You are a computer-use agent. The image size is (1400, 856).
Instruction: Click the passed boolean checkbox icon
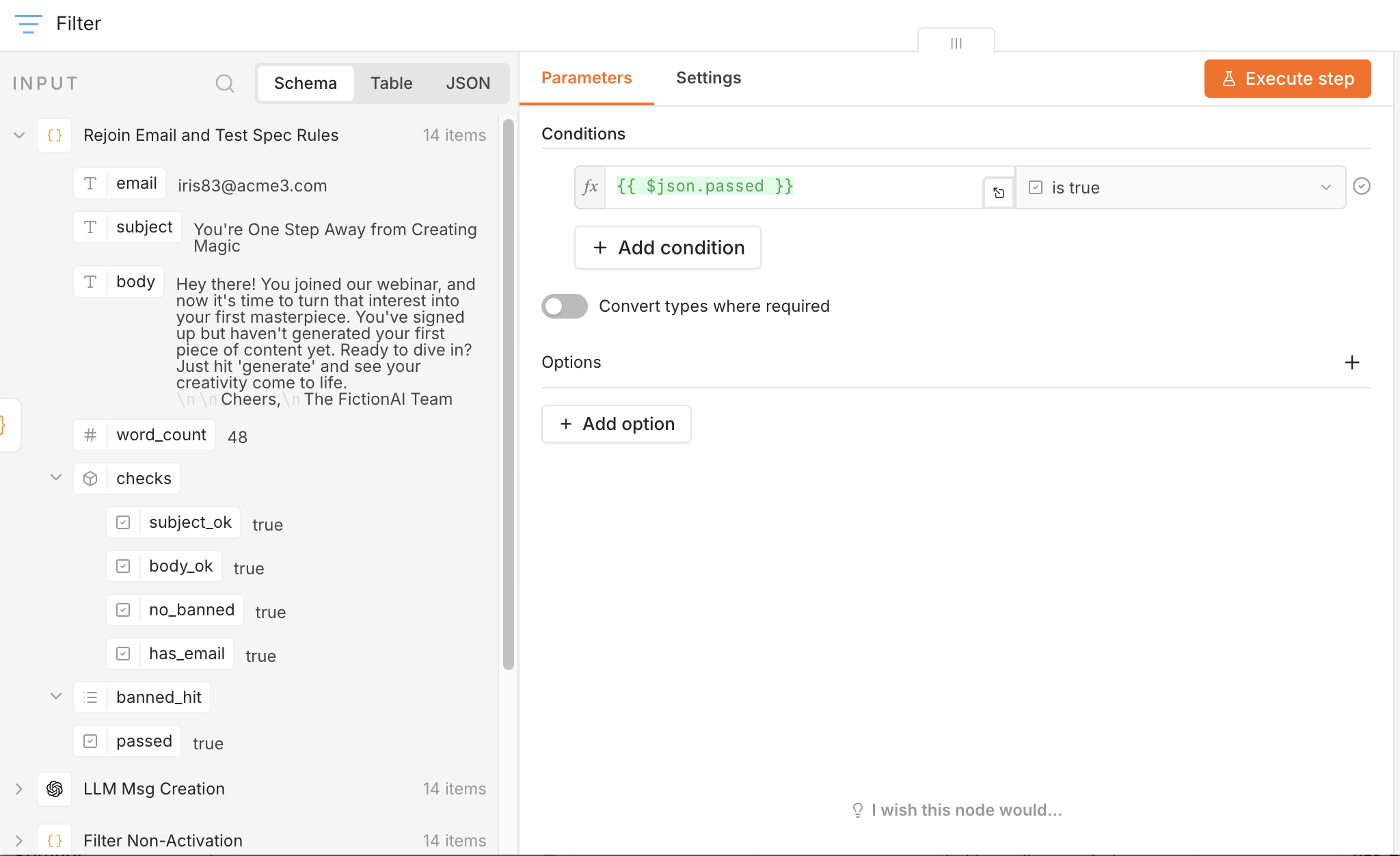[x=90, y=741]
